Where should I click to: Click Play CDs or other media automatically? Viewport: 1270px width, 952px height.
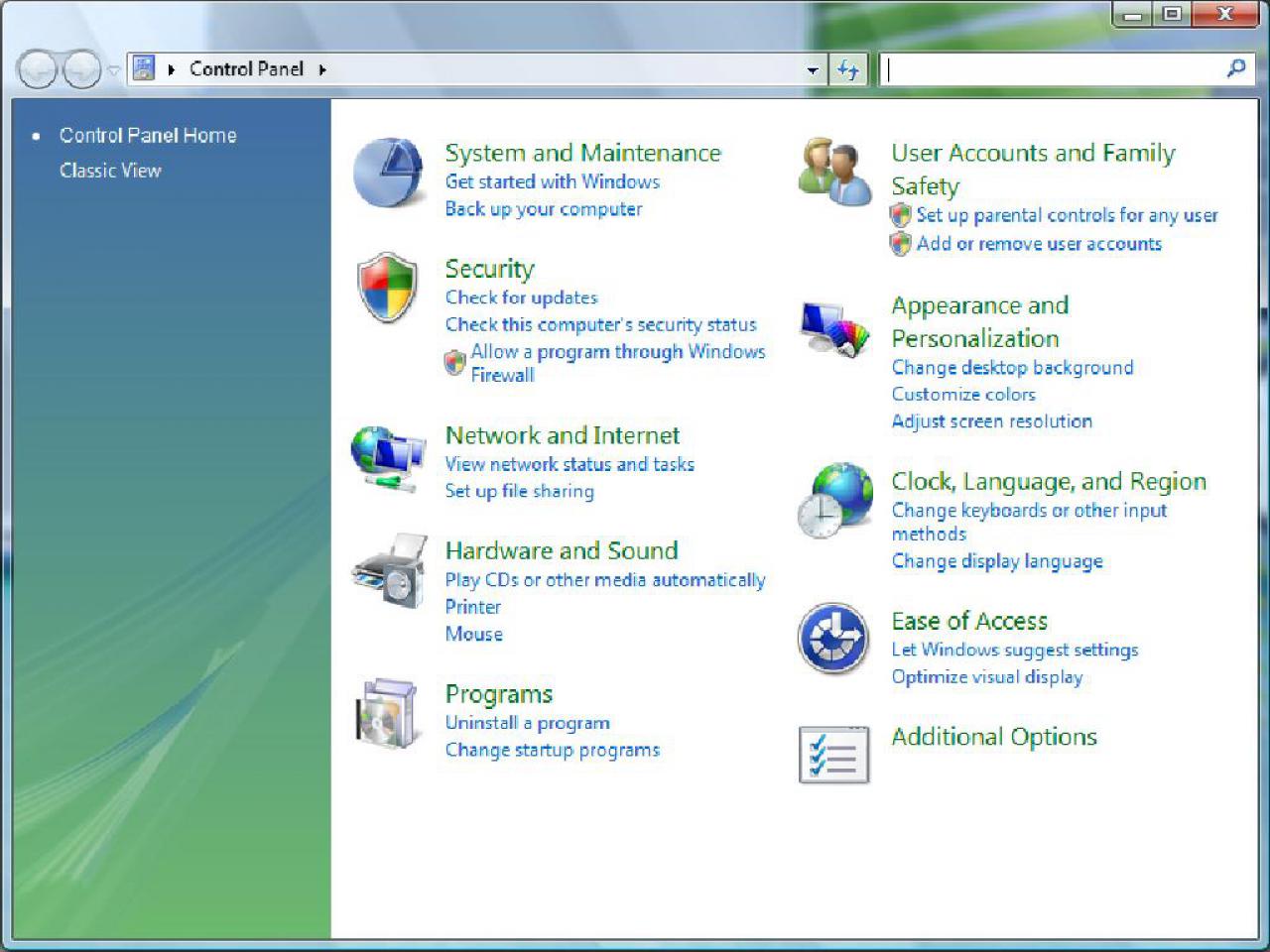tap(605, 580)
